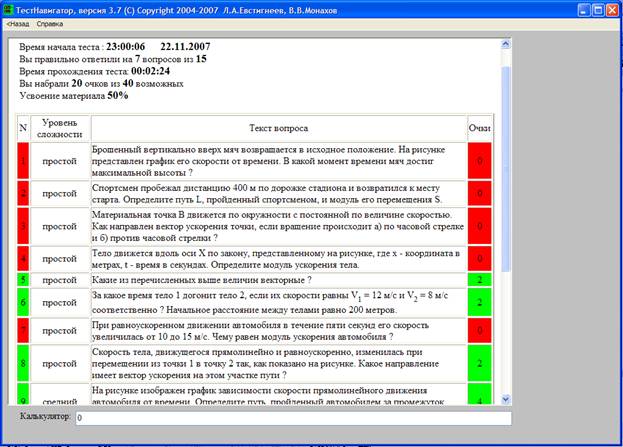Image resolution: width=623 pixels, height=447 pixels.
Task: Click question 'Скорость тела, движущегося прямолинейно'
Action: click(279, 364)
